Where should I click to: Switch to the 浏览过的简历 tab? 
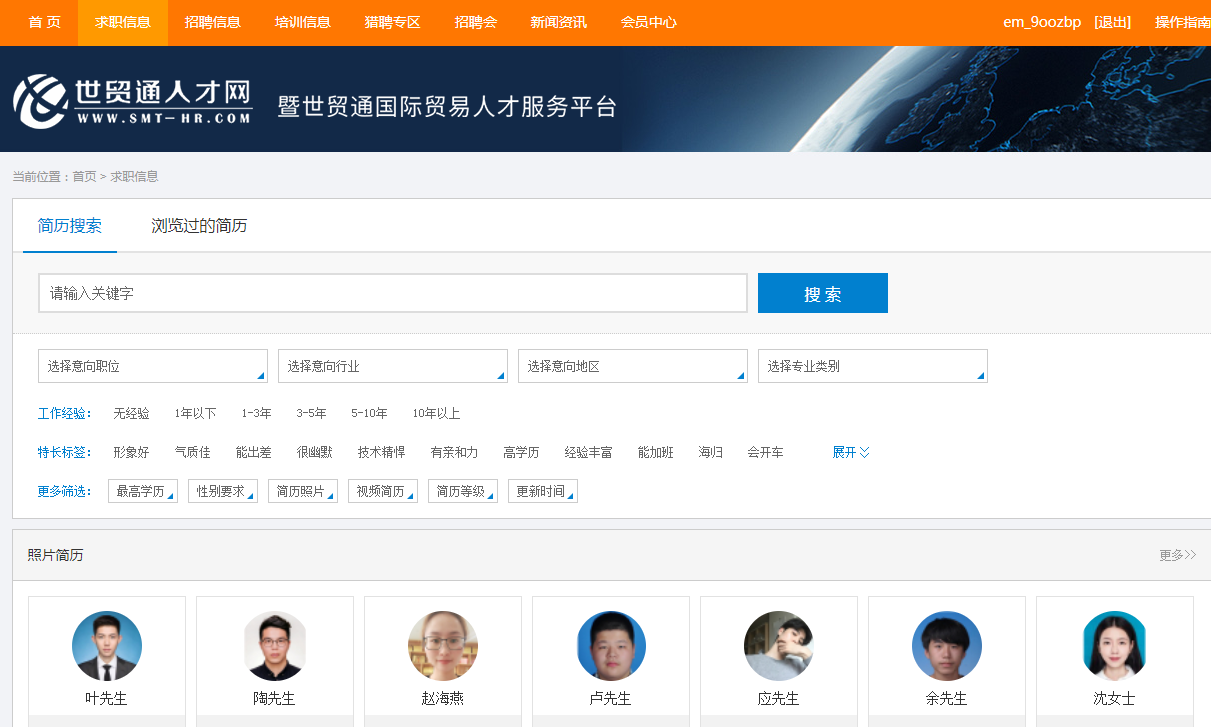tap(199, 226)
